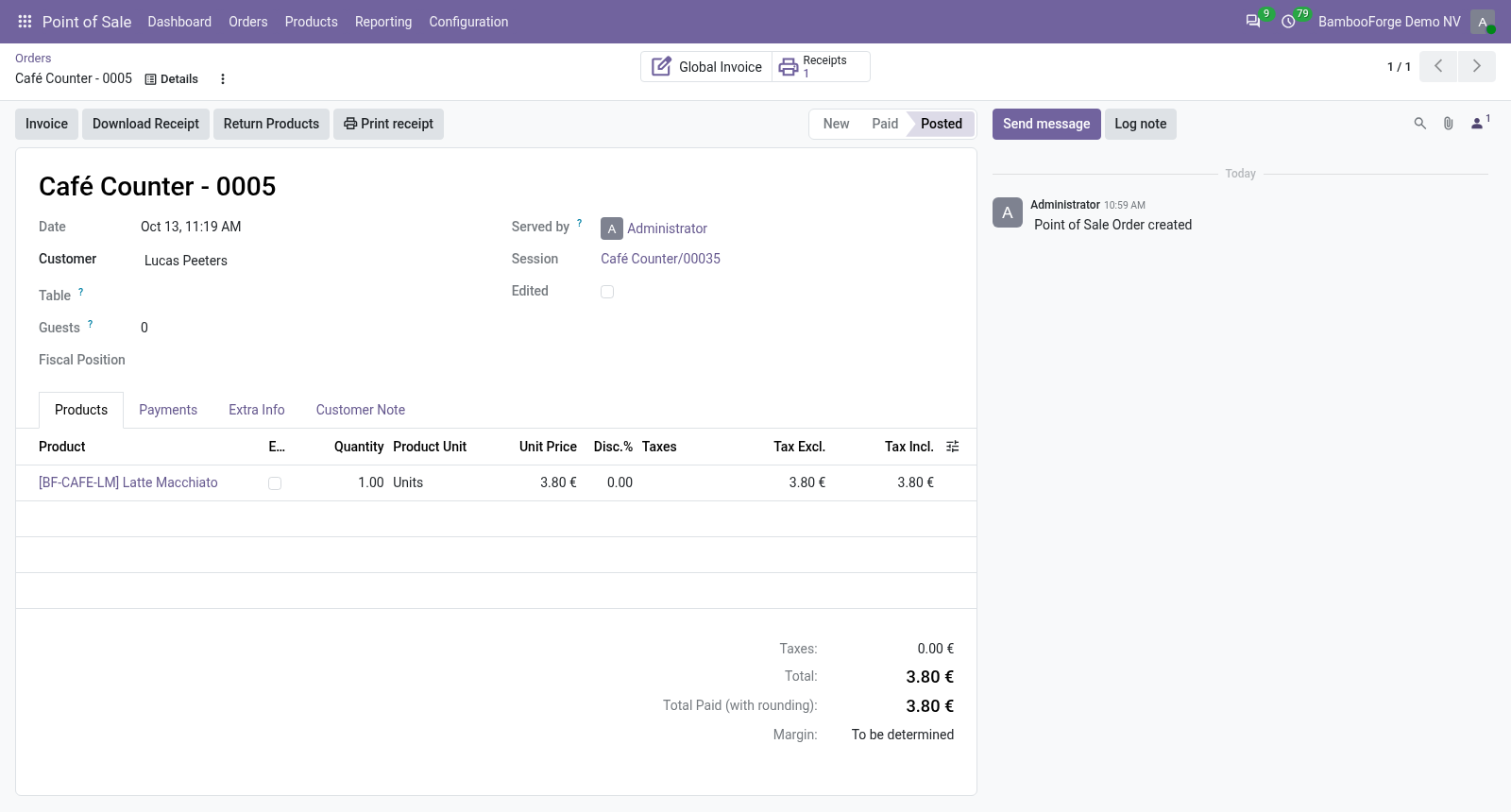Screen dimensions: 1511x812
Task: Click Send message button
Action: 1046,124
